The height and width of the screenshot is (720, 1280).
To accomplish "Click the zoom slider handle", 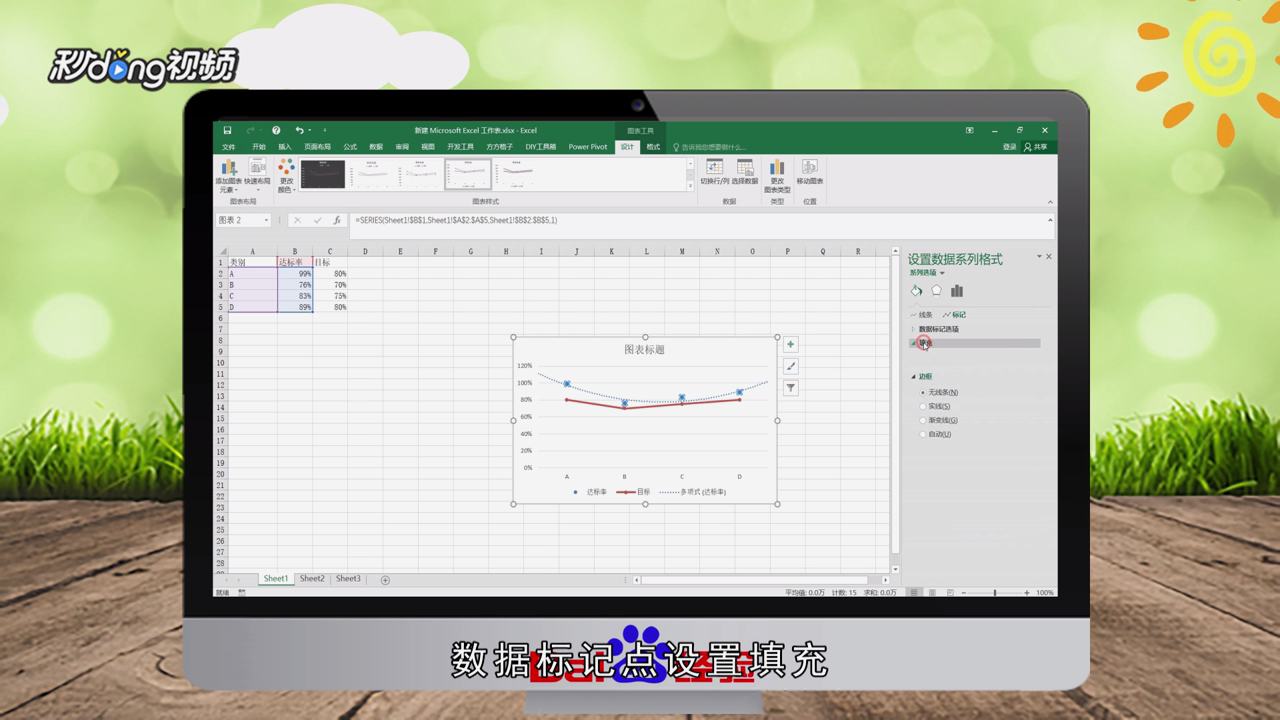I will point(994,593).
